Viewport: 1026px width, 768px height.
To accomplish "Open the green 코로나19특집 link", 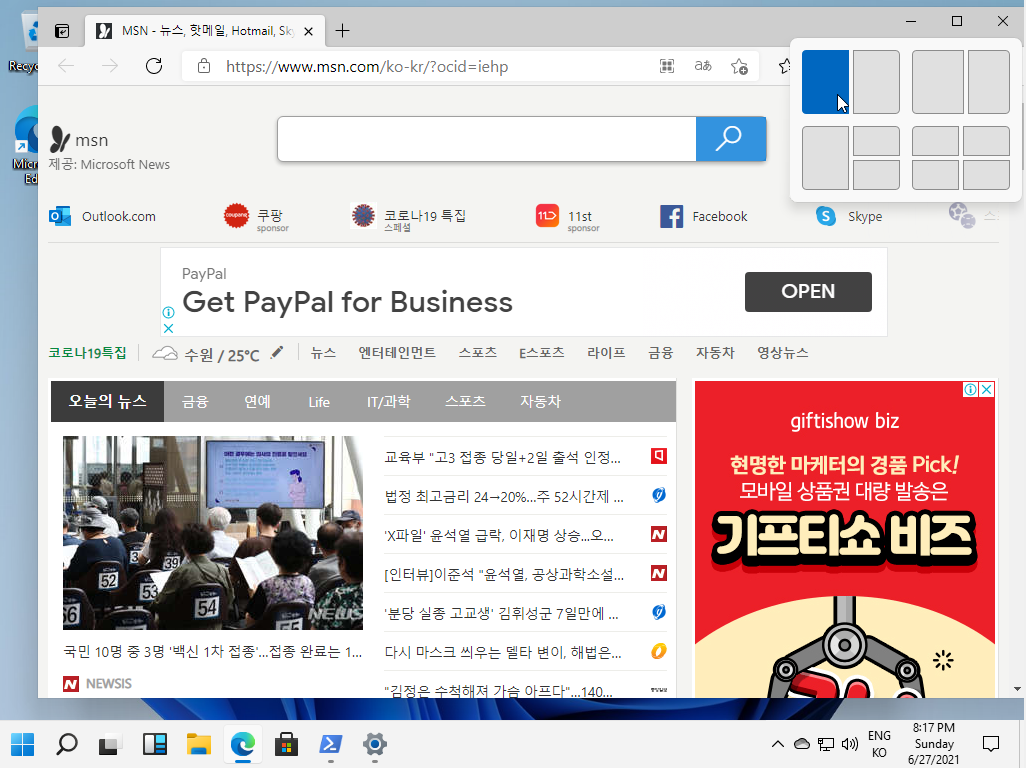I will (87, 353).
